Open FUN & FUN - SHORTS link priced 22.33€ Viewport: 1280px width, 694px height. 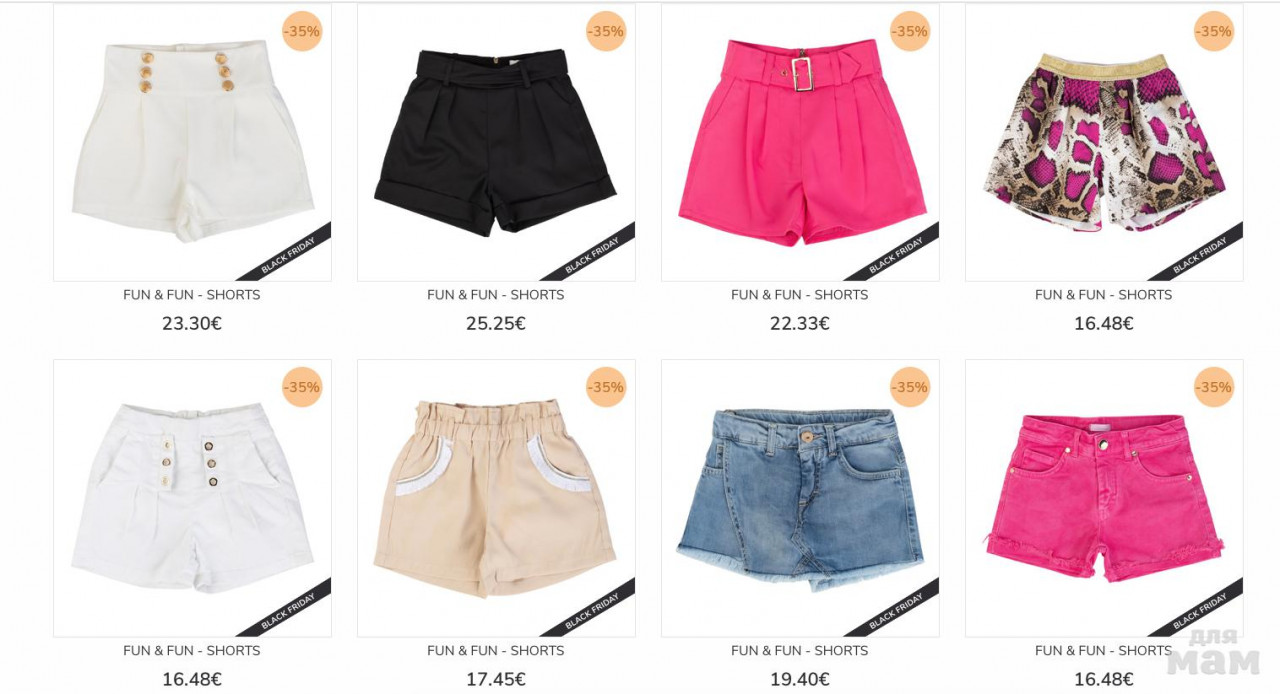point(800,295)
